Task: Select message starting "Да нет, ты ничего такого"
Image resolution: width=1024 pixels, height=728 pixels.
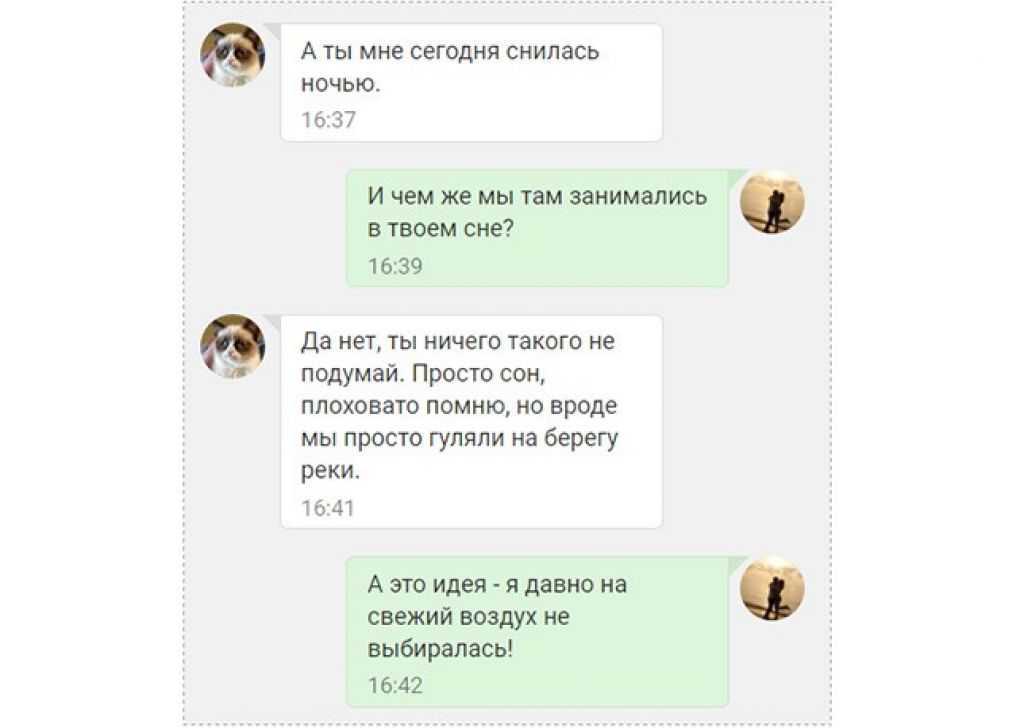Action: (472, 422)
